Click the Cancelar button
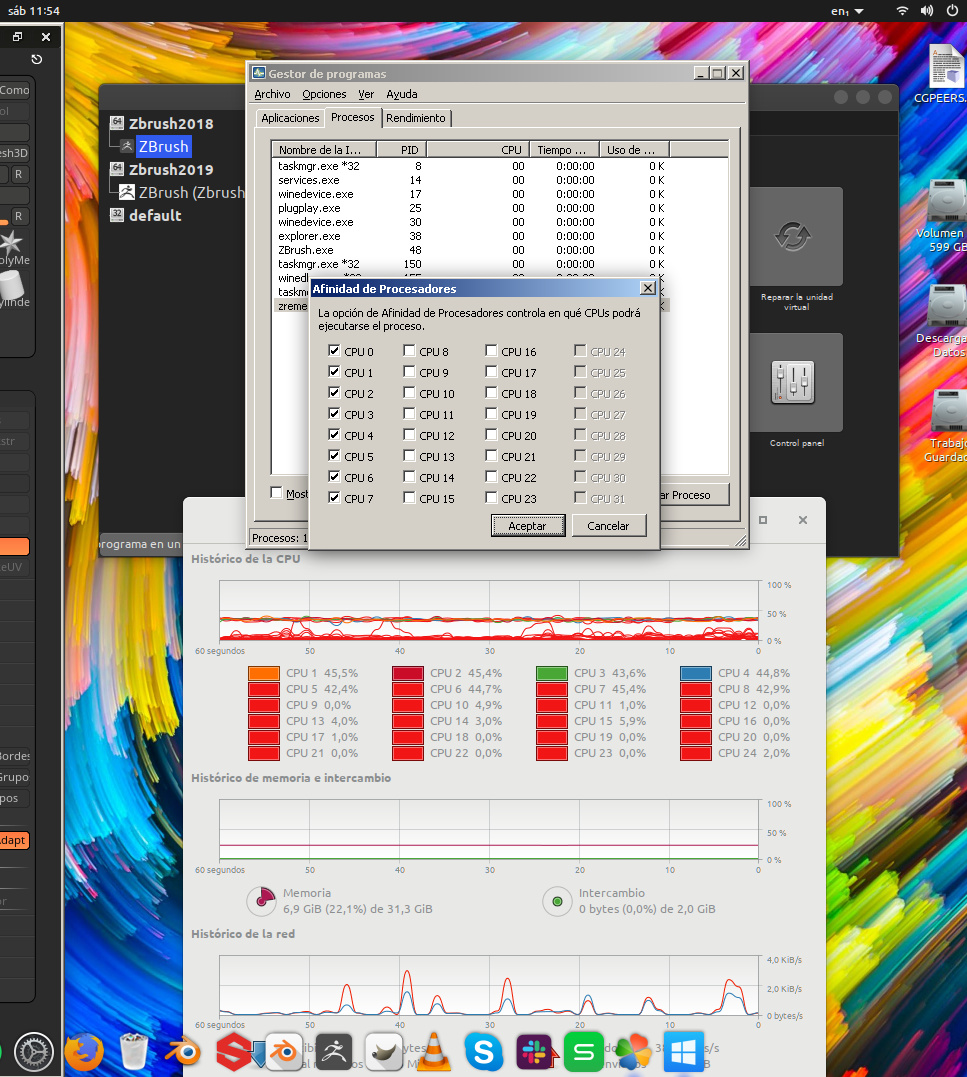967x1077 pixels. point(608,525)
